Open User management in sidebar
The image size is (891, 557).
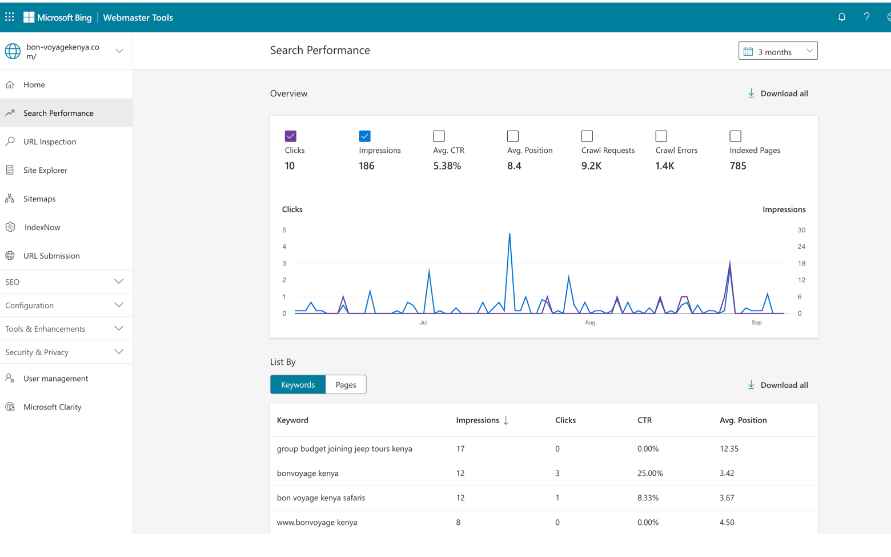tap(55, 379)
